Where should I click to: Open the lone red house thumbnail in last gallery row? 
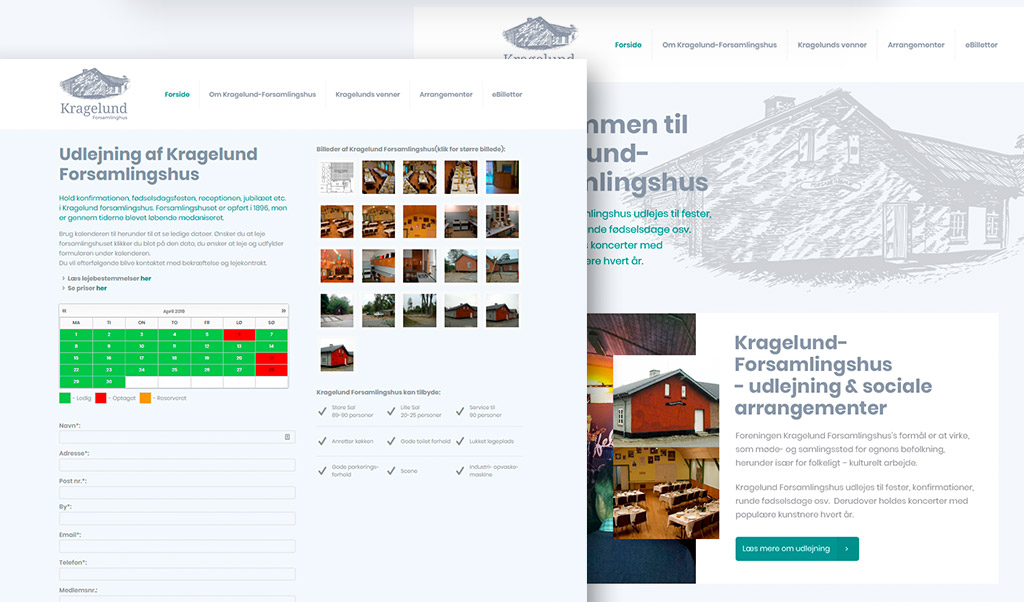(337, 355)
